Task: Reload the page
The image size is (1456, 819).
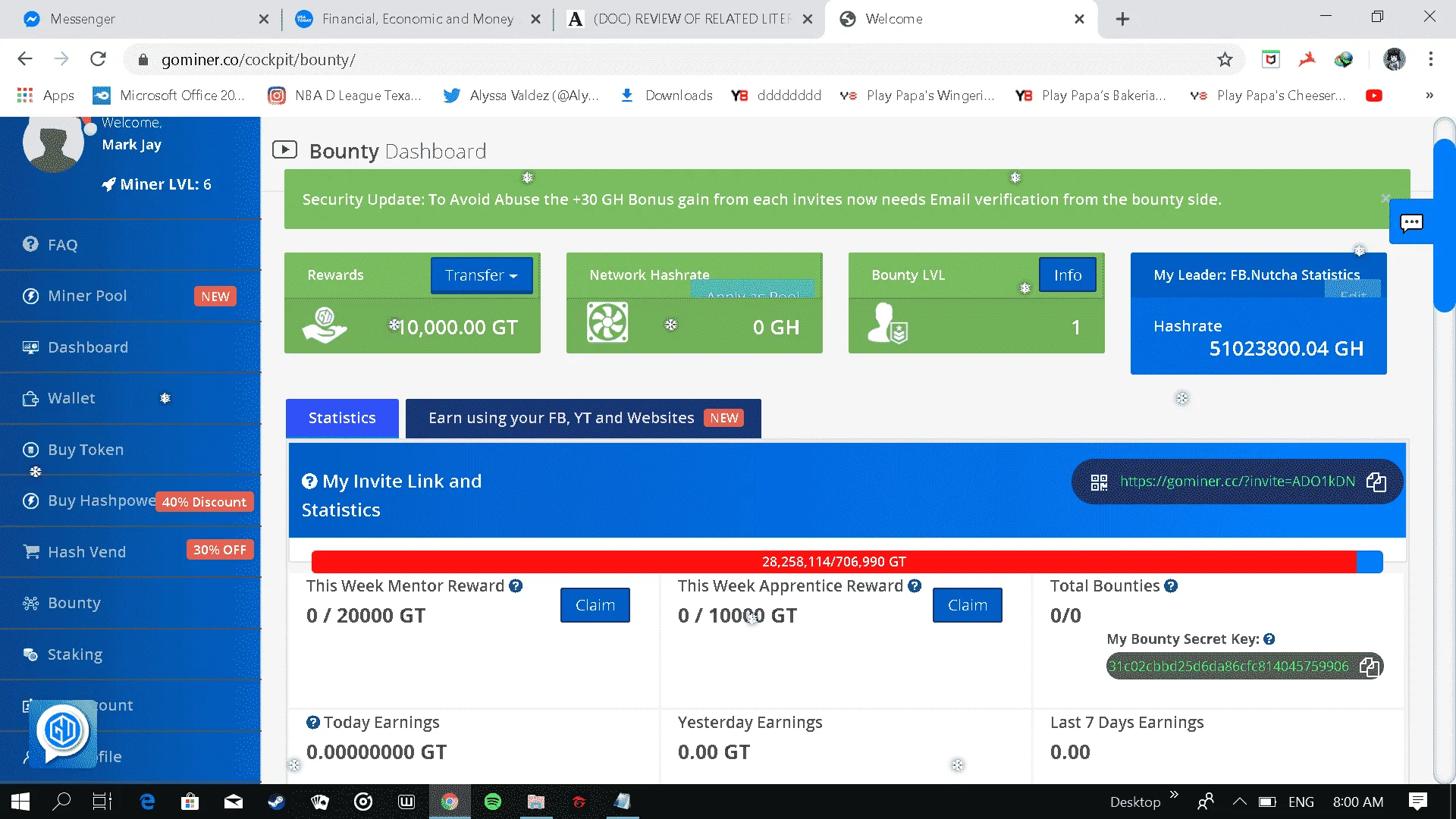Action: pyautogui.click(x=98, y=59)
